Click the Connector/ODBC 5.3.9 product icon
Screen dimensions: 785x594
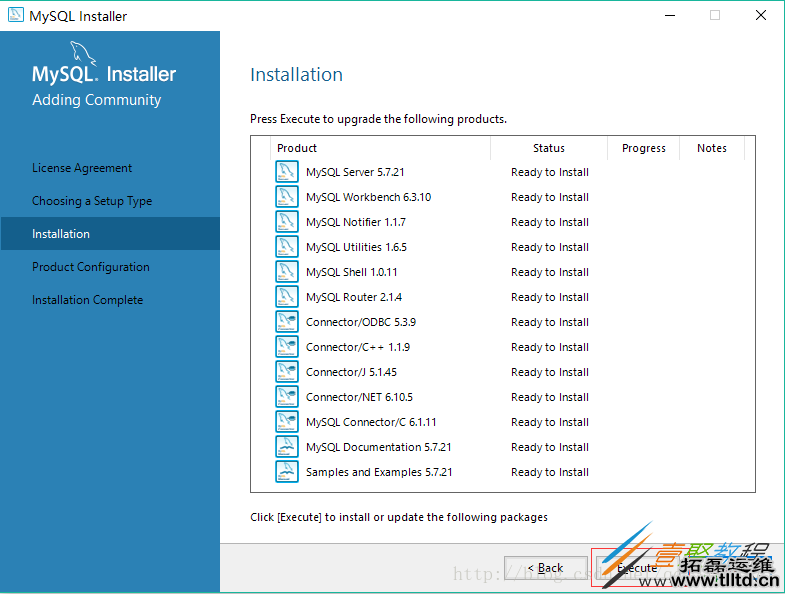287,322
